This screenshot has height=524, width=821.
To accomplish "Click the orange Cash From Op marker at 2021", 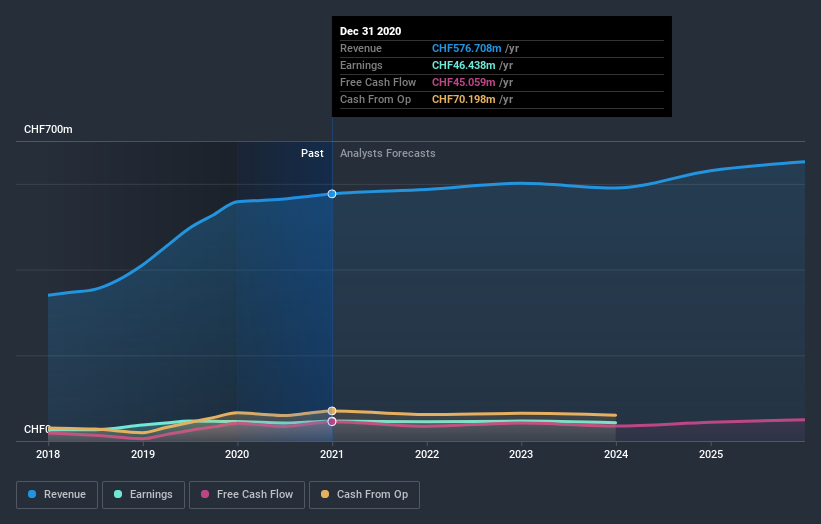I will (332, 411).
